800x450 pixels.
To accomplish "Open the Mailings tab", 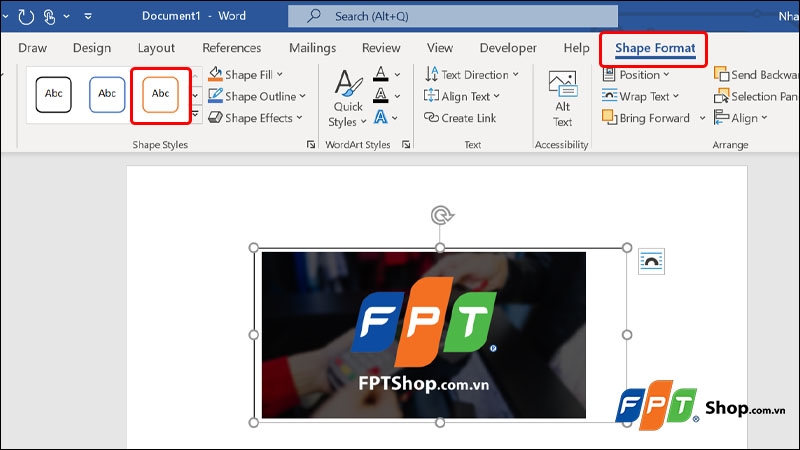I will click(312, 48).
